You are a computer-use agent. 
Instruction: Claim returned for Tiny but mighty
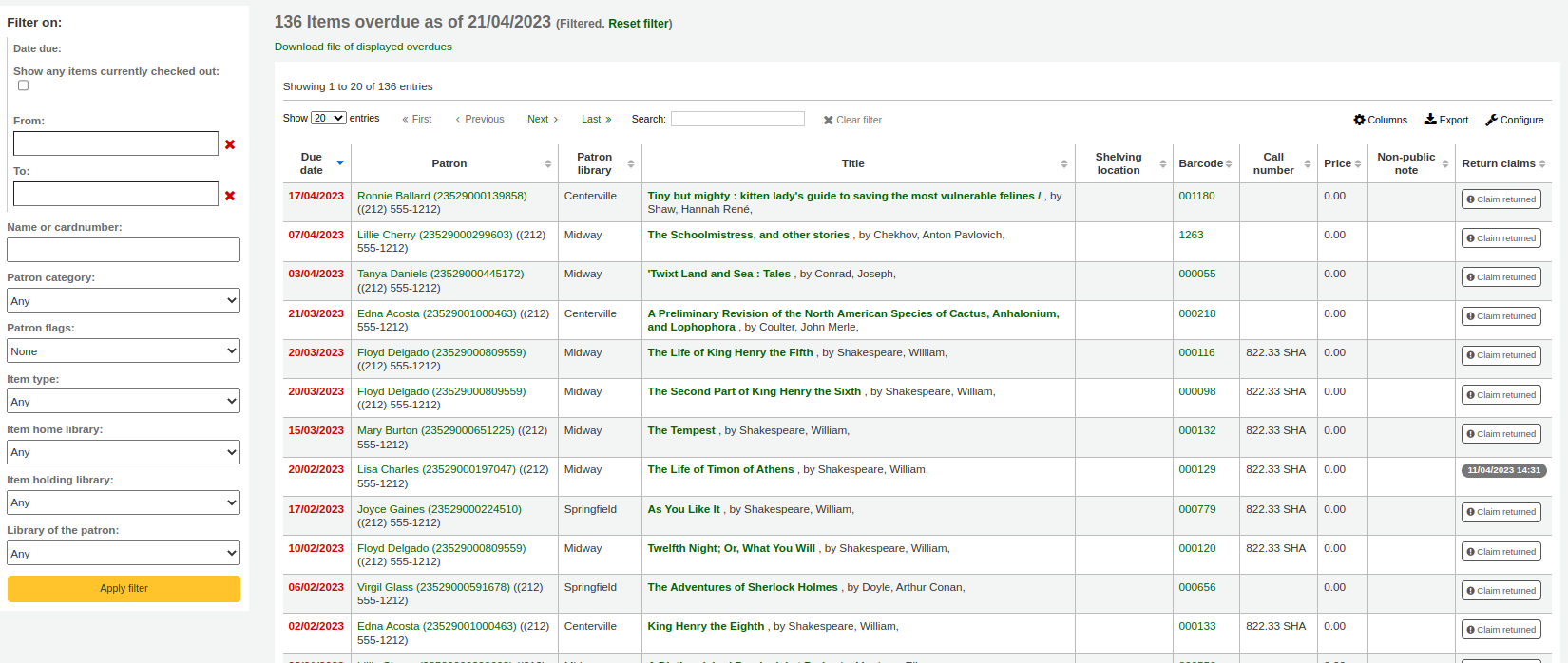click(1501, 199)
